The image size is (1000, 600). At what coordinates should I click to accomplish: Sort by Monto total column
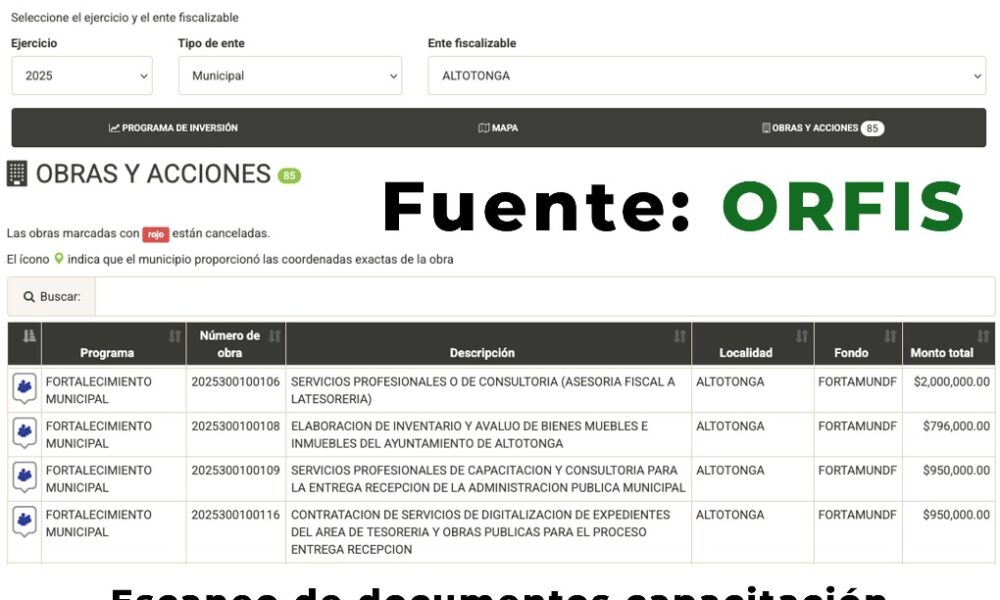point(984,336)
